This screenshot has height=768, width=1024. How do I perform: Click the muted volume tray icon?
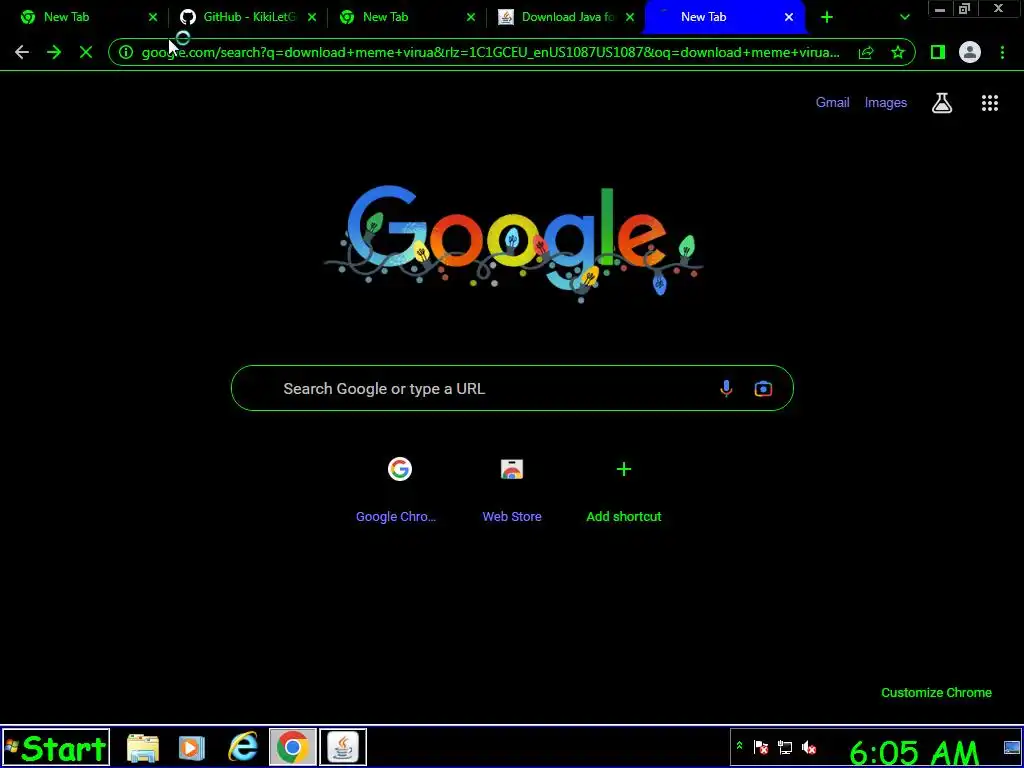tap(809, 747)
